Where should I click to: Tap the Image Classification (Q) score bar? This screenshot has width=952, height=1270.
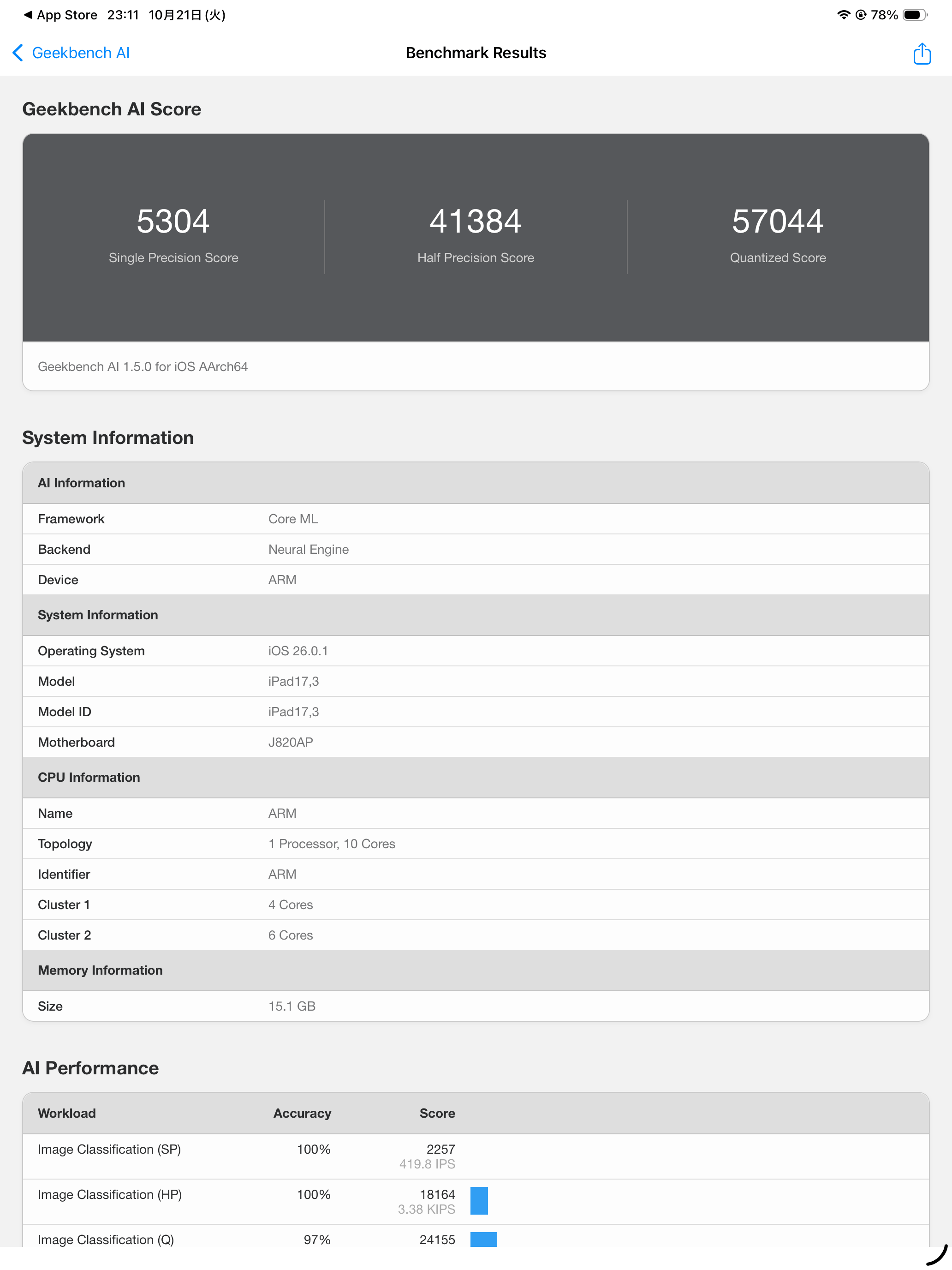[x=483, y=1239]
